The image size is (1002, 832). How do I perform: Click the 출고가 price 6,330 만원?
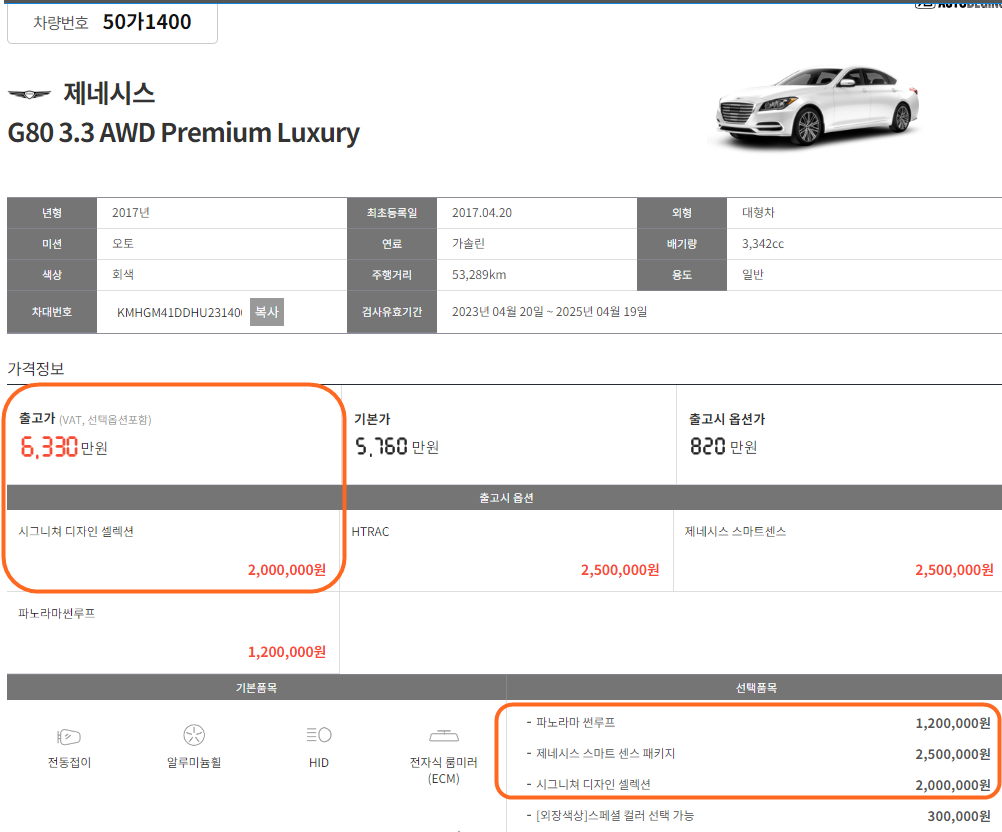tap(64, 447)
